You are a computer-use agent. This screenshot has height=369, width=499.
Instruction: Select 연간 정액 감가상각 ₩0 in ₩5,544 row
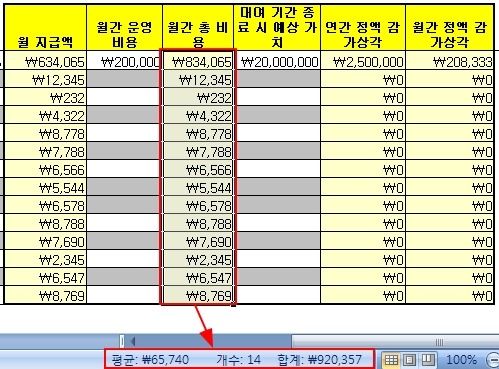point(363,187)
